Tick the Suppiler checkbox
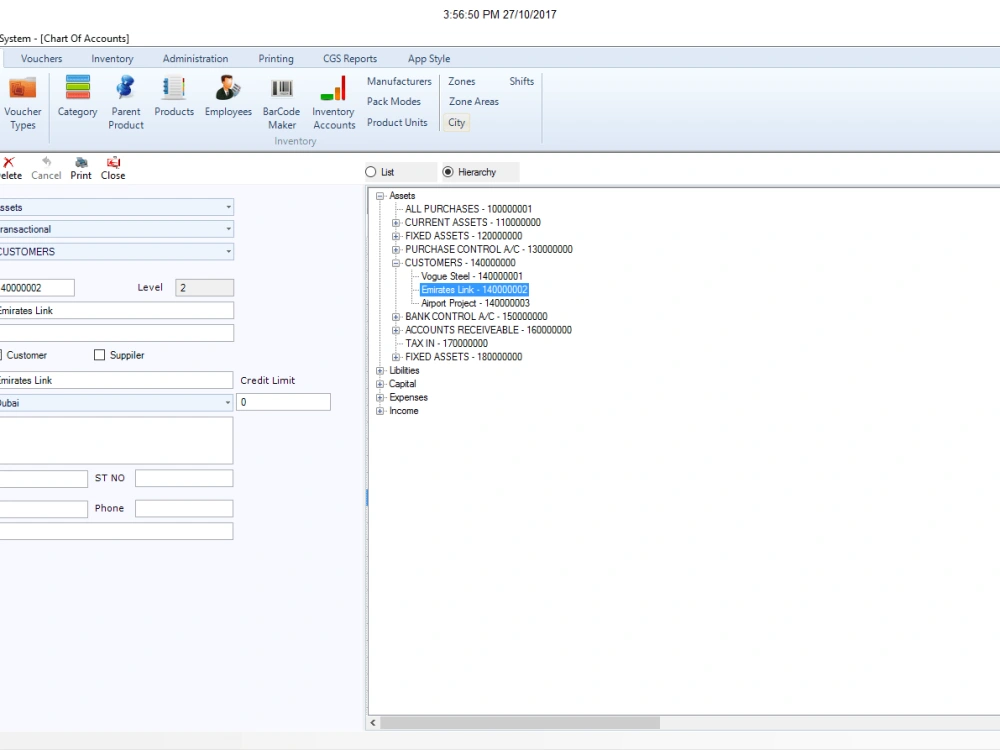 [99, 355]
